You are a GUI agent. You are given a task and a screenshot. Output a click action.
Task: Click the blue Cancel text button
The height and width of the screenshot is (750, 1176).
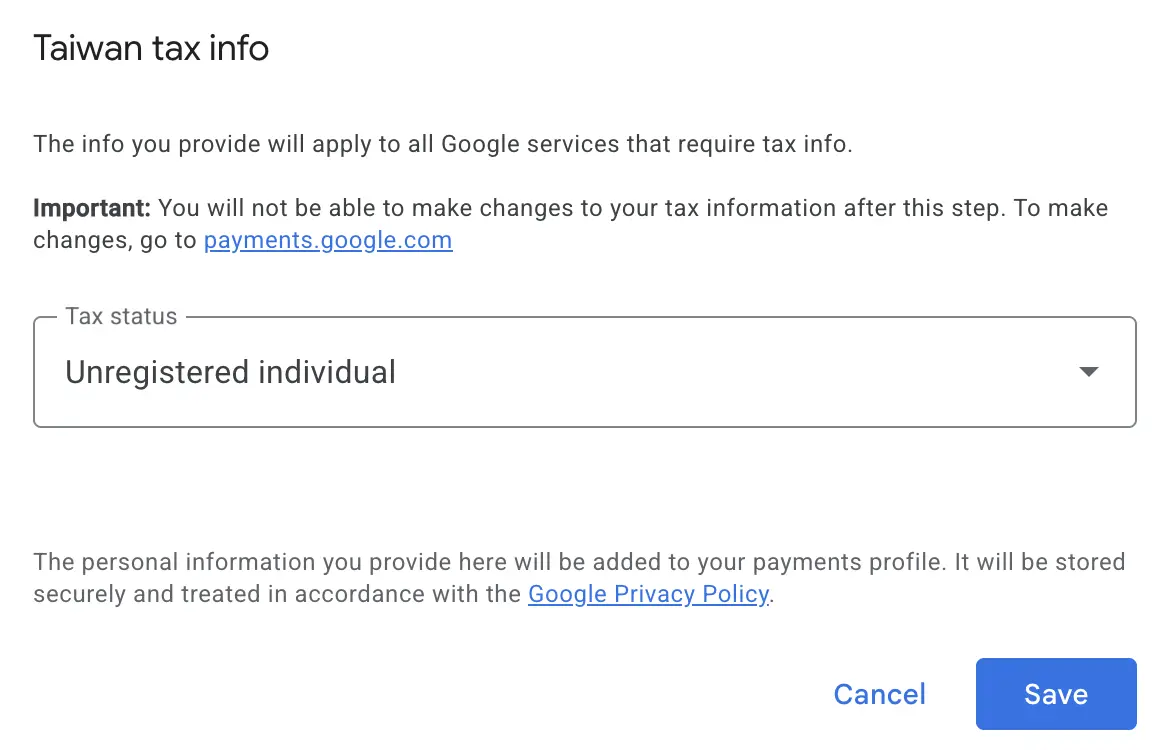(880, 694)
